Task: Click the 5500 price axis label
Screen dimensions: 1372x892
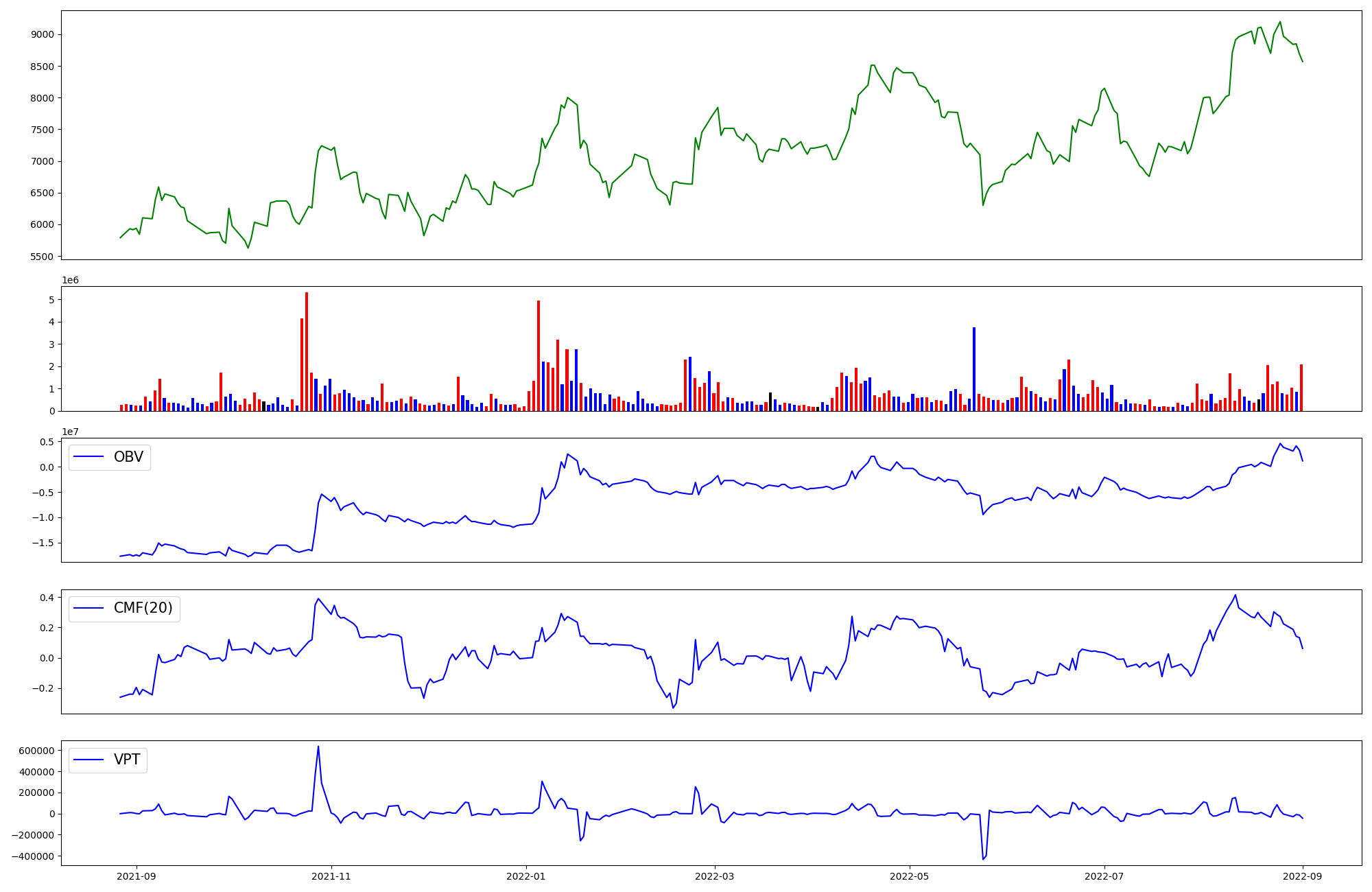Action: [x=43, y=257]
